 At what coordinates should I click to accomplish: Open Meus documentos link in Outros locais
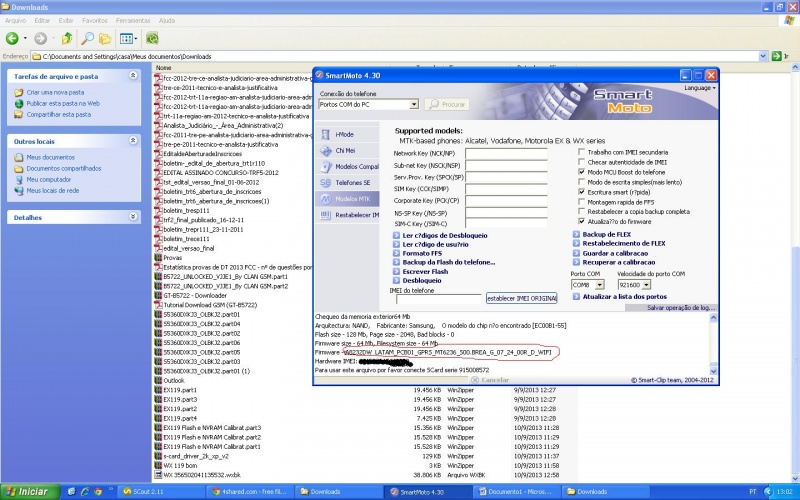click(x=51, y=157)
